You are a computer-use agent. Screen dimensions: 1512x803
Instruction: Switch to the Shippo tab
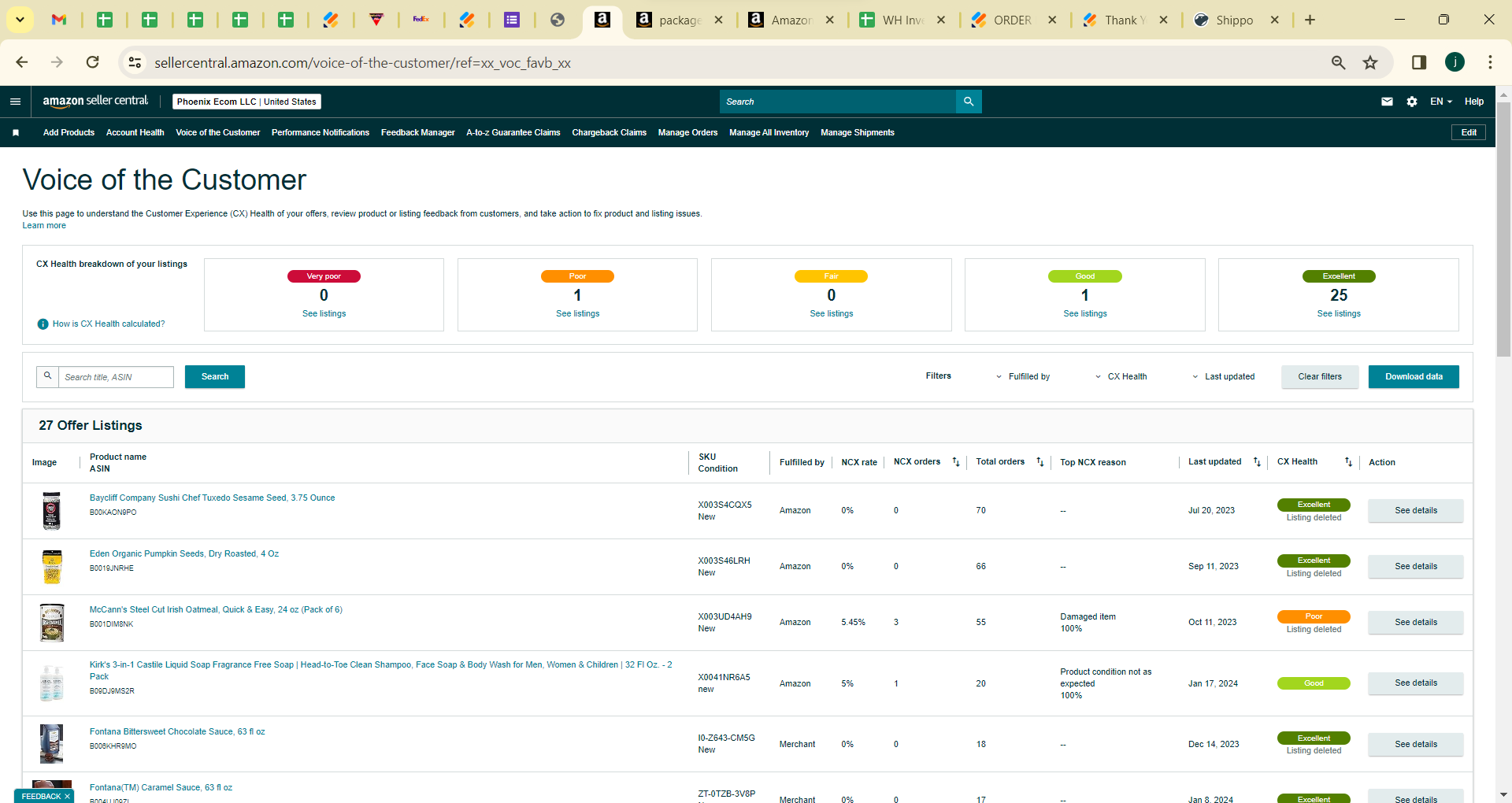(1236, 20)
